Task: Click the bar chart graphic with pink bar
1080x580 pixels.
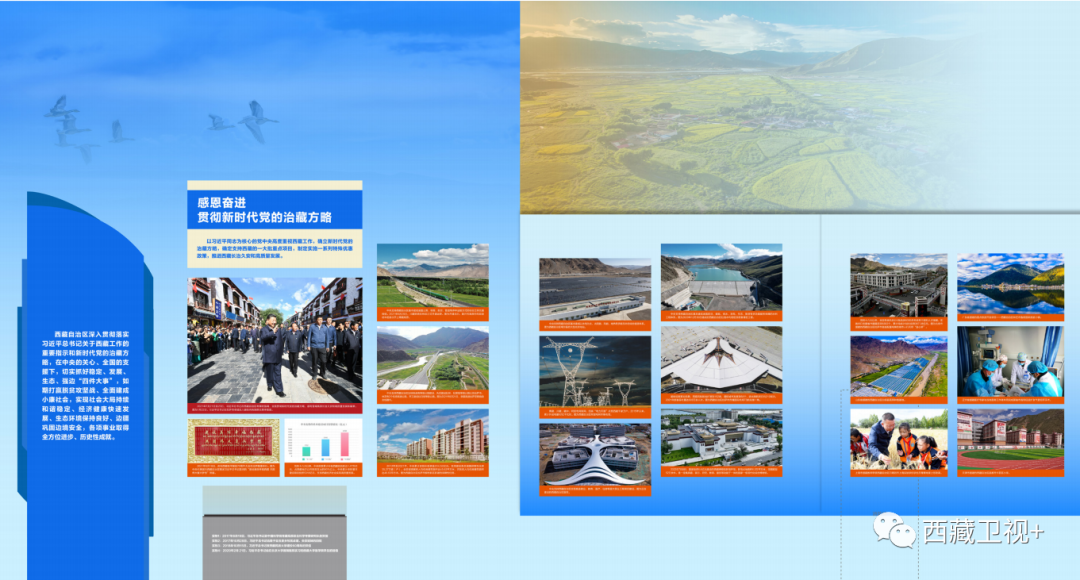Action: click(323, 440)
